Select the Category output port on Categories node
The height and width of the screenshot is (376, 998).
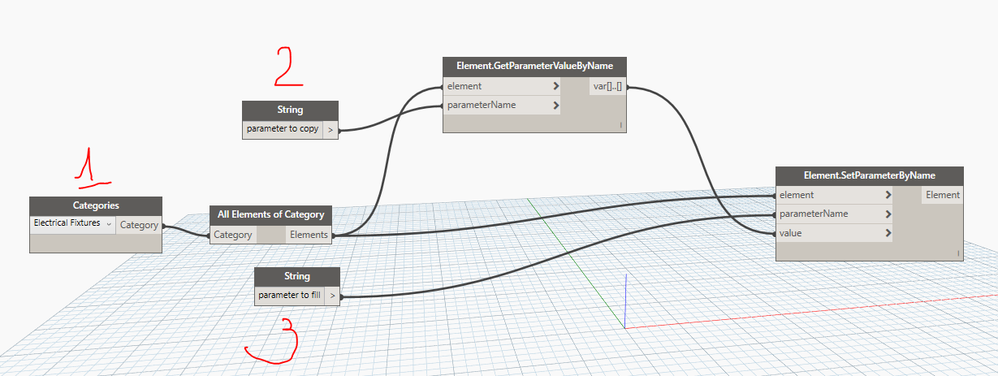[139, 225]
